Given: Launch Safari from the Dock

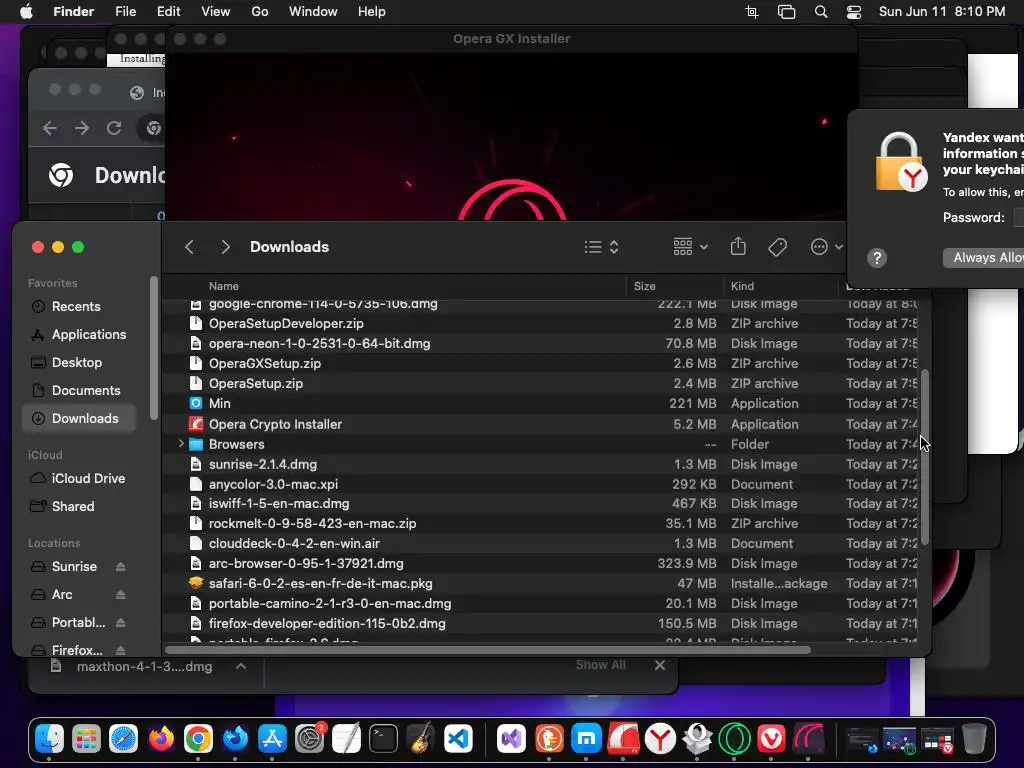Looking at the screenshot, I should pos(123,739).
